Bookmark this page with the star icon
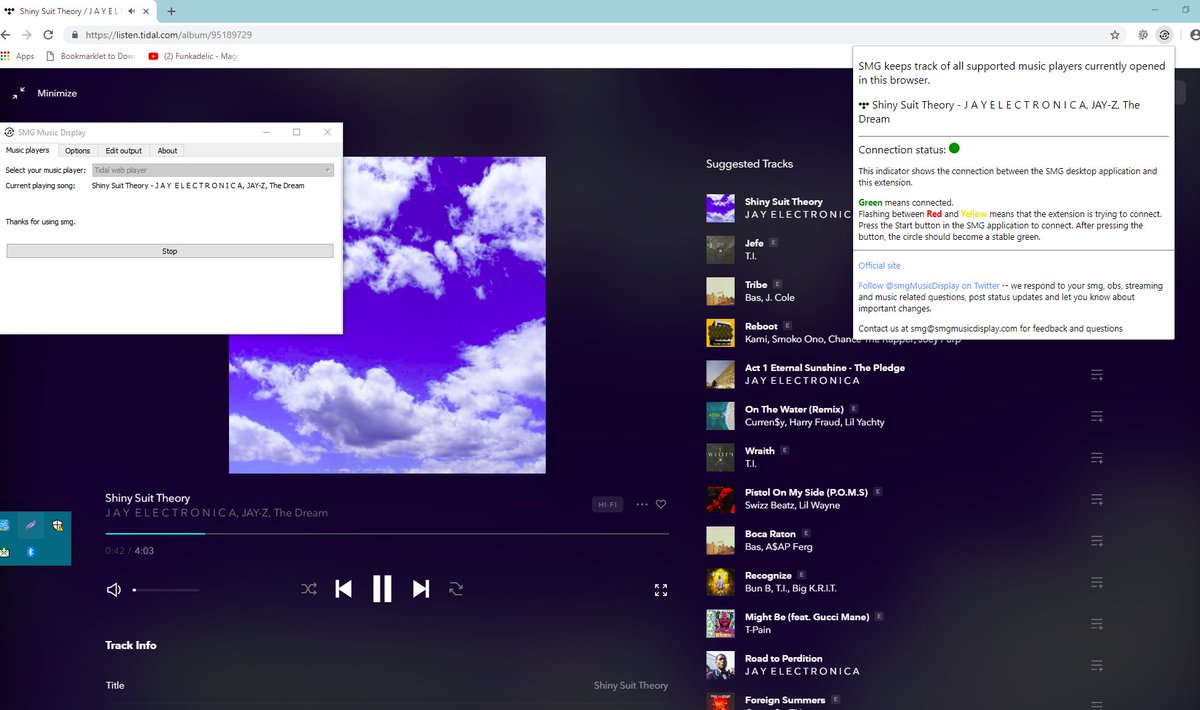The width and height of the screenshot is (1200, 710). (x=1114, y=34)
